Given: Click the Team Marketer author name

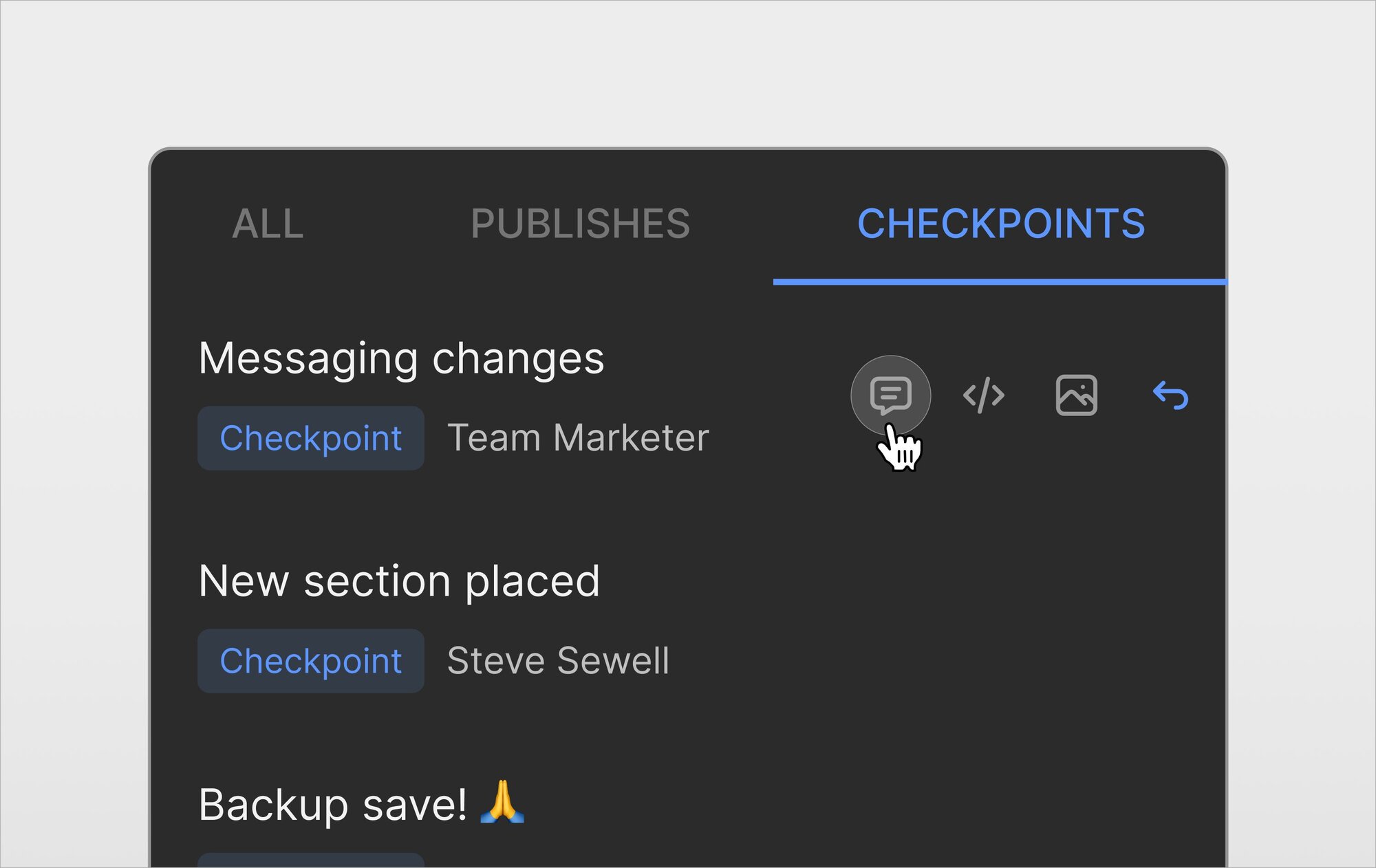Looking at the screenshot, I should coord(578,438).
